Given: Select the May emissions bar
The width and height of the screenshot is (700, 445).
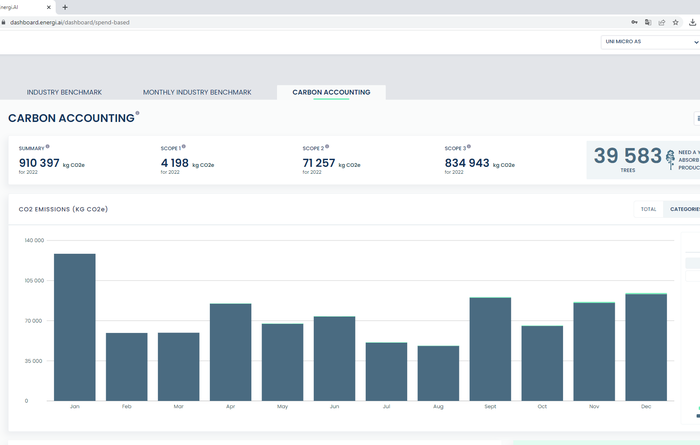Looking at the screenshot, I should coord(283,362).
